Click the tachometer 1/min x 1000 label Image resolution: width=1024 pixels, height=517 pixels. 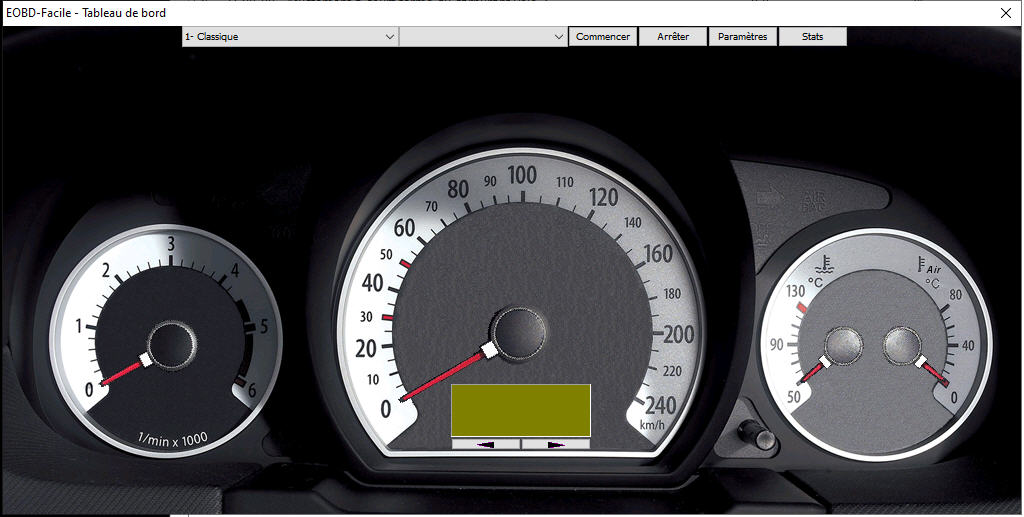tap(172, 439)
